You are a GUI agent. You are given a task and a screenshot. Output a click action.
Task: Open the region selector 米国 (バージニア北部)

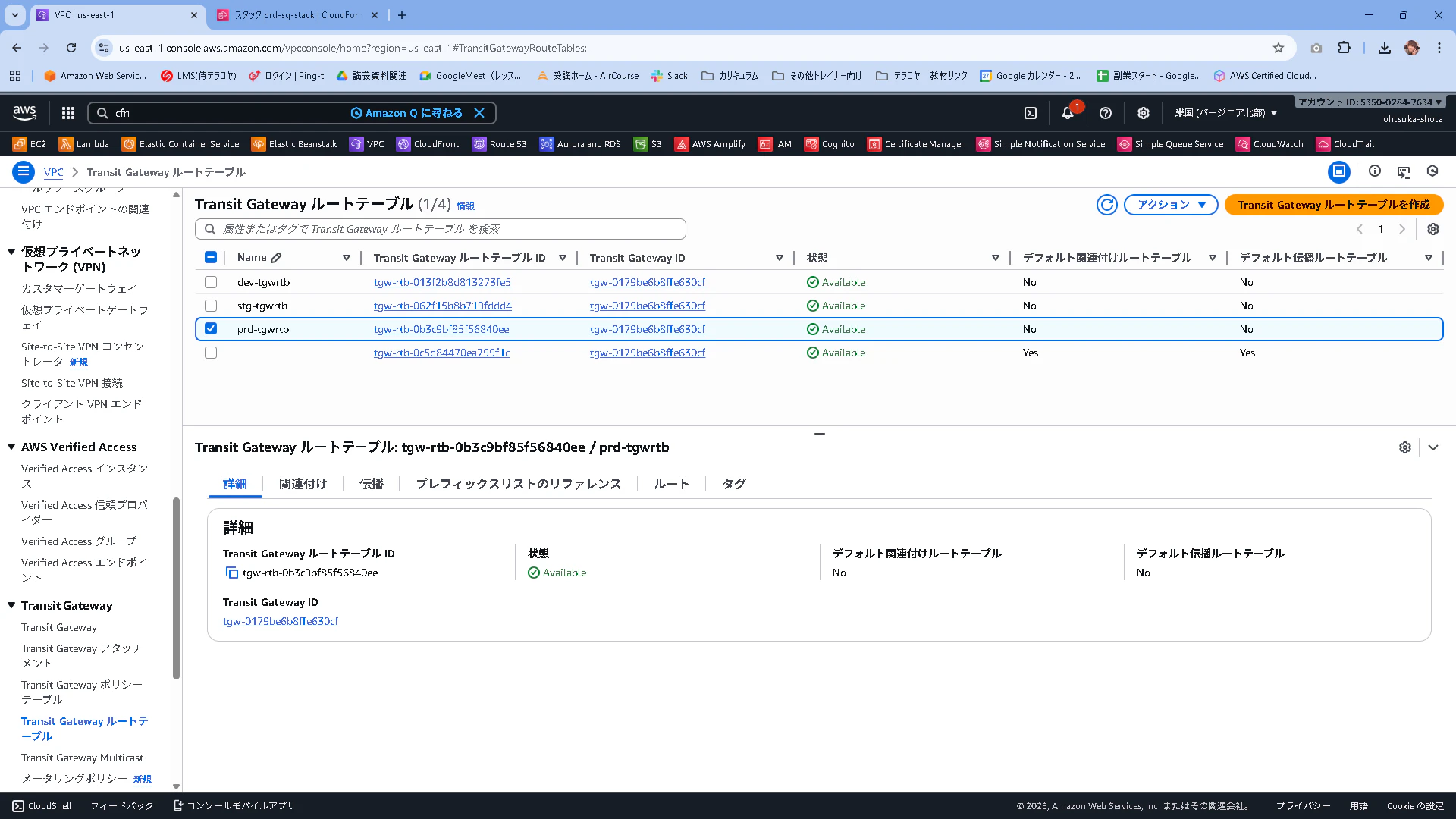(x=1226, y=113)
